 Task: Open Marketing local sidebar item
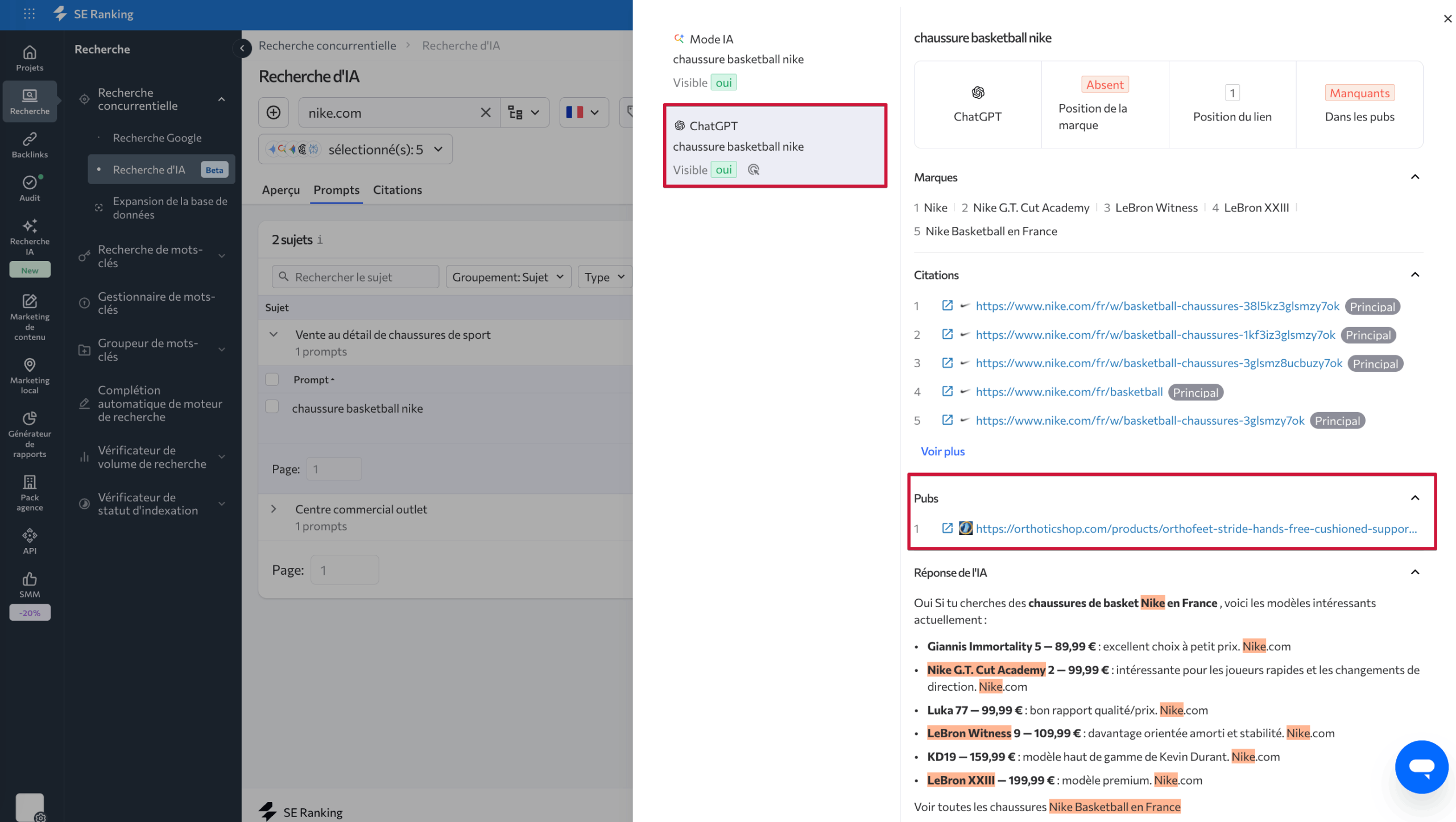pyautogui.click(x=30, y=376)
